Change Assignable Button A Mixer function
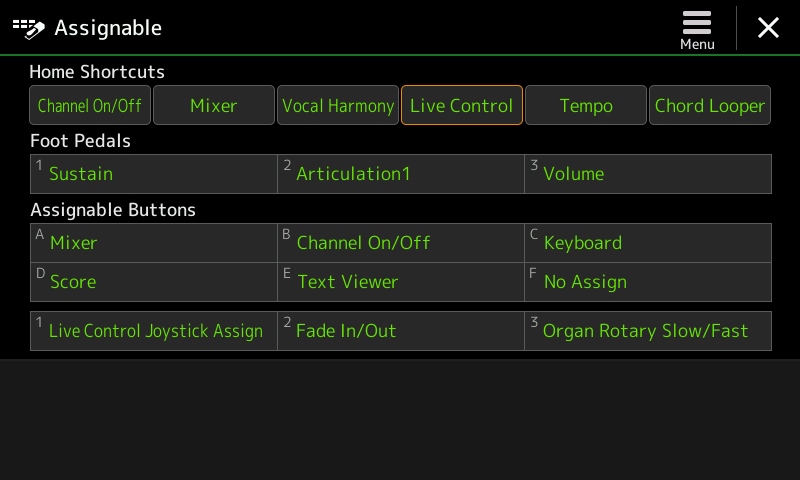Image resolution: width=800 pixels, height=480 pixels. [x=154, y=243]
